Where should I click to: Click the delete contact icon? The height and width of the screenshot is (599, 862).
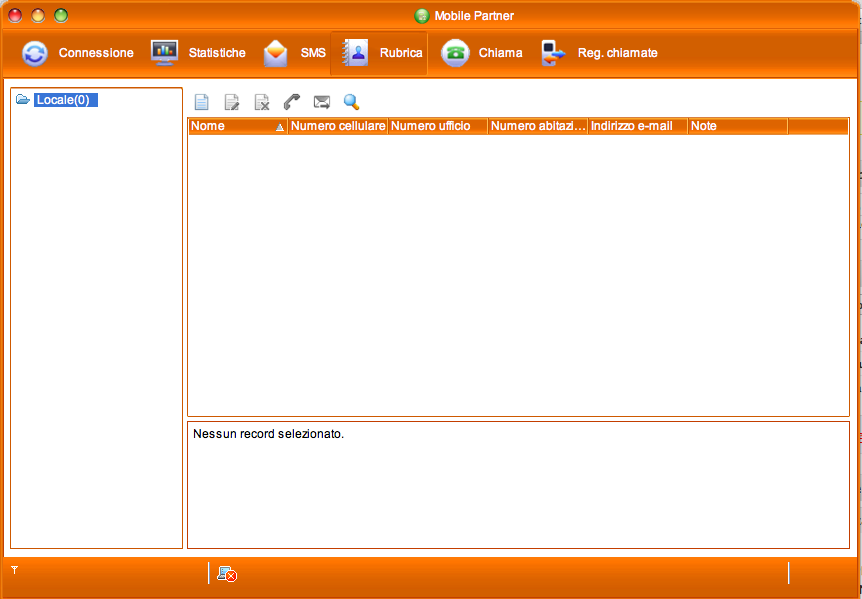tap(261, 102)
